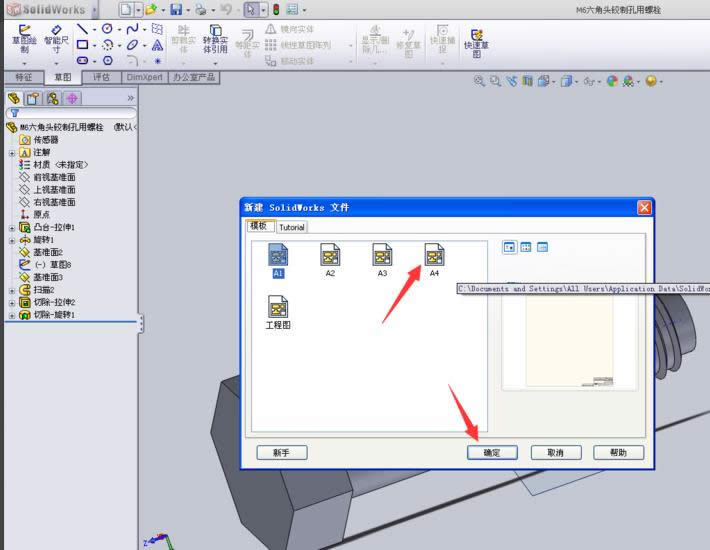Open the Line tool dropdown arrow

pyautogui.click(x=94, y=30)
